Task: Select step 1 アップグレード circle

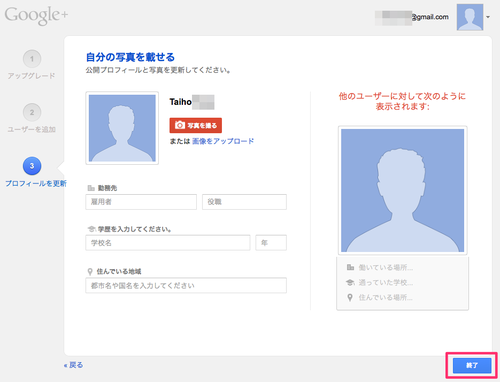Action: [x=32, y=59]
